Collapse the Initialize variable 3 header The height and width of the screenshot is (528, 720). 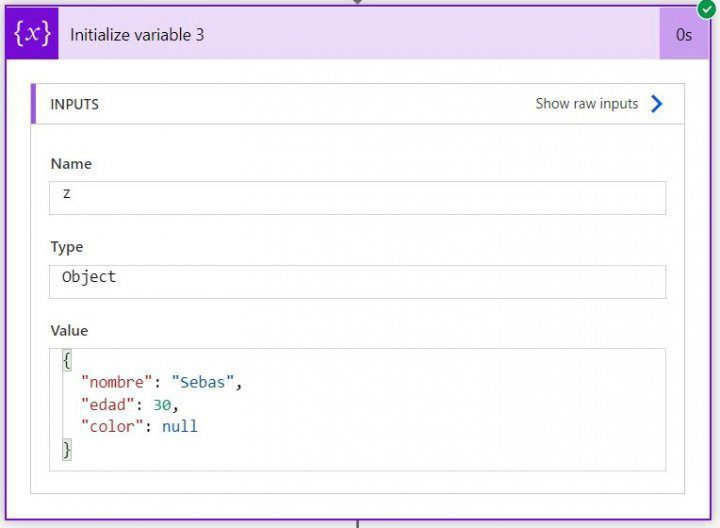[x=359, y=34]
